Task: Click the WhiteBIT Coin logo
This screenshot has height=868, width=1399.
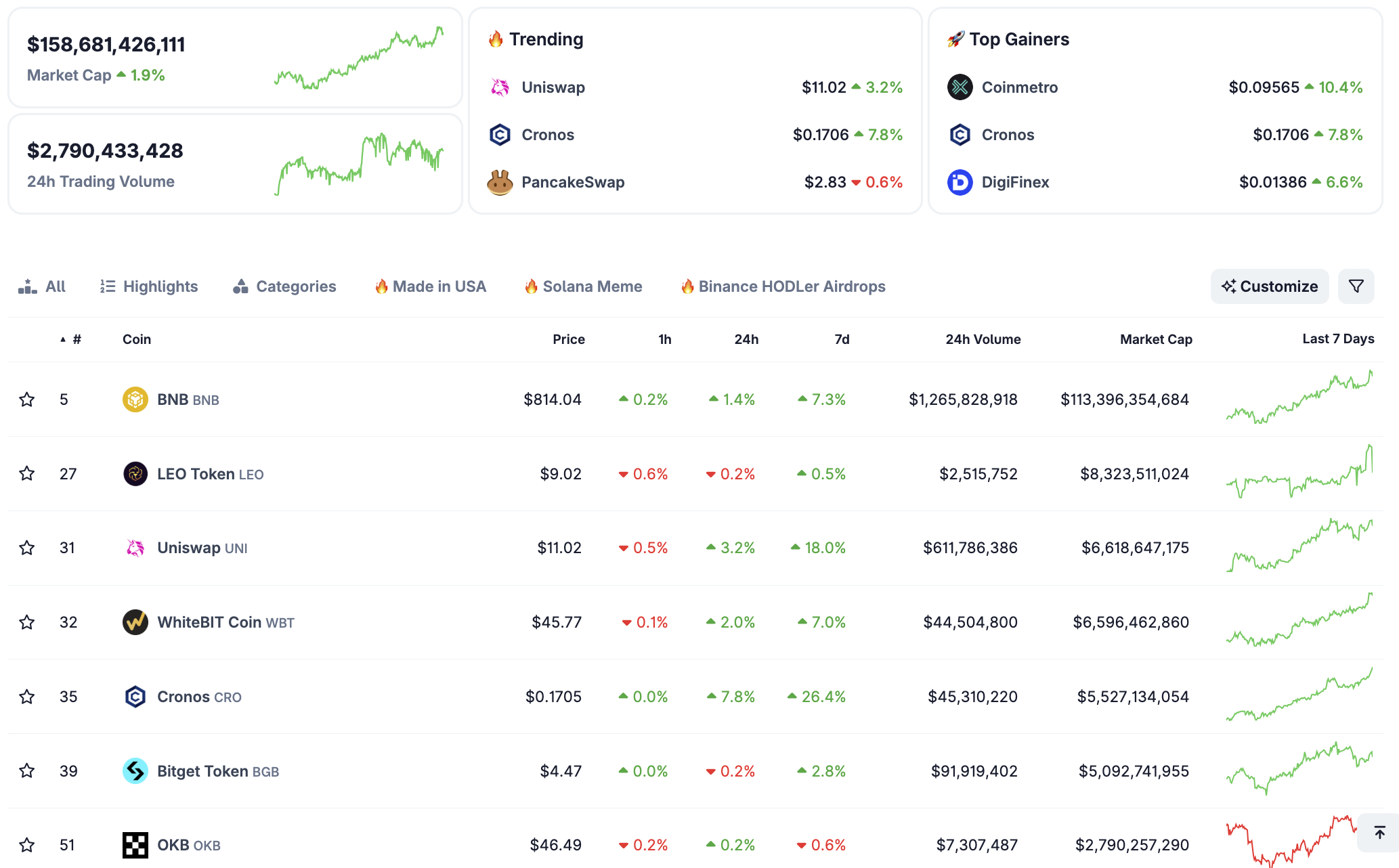Action: click(135, 622)
